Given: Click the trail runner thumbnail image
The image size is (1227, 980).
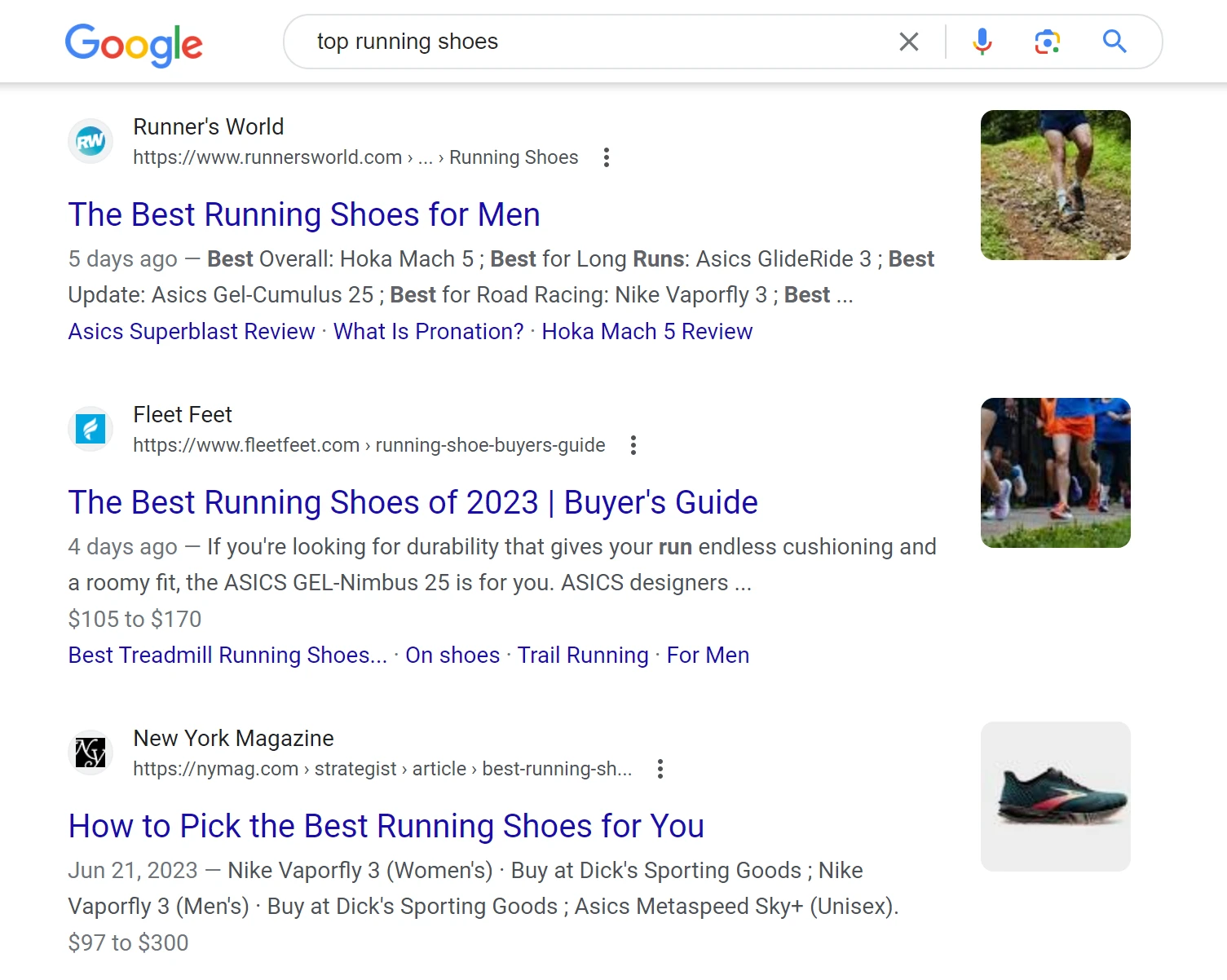Looking at the screenshot, I should pyautogui.click(x=1056, y=185).
